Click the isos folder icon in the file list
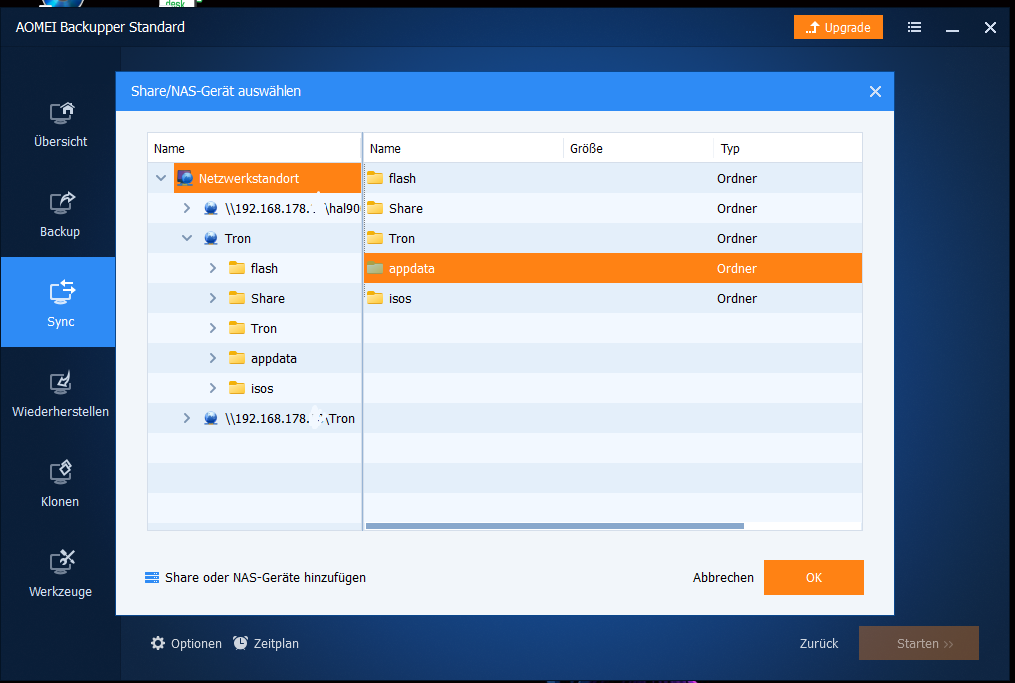1015x683 pixels. click(375, 298)
